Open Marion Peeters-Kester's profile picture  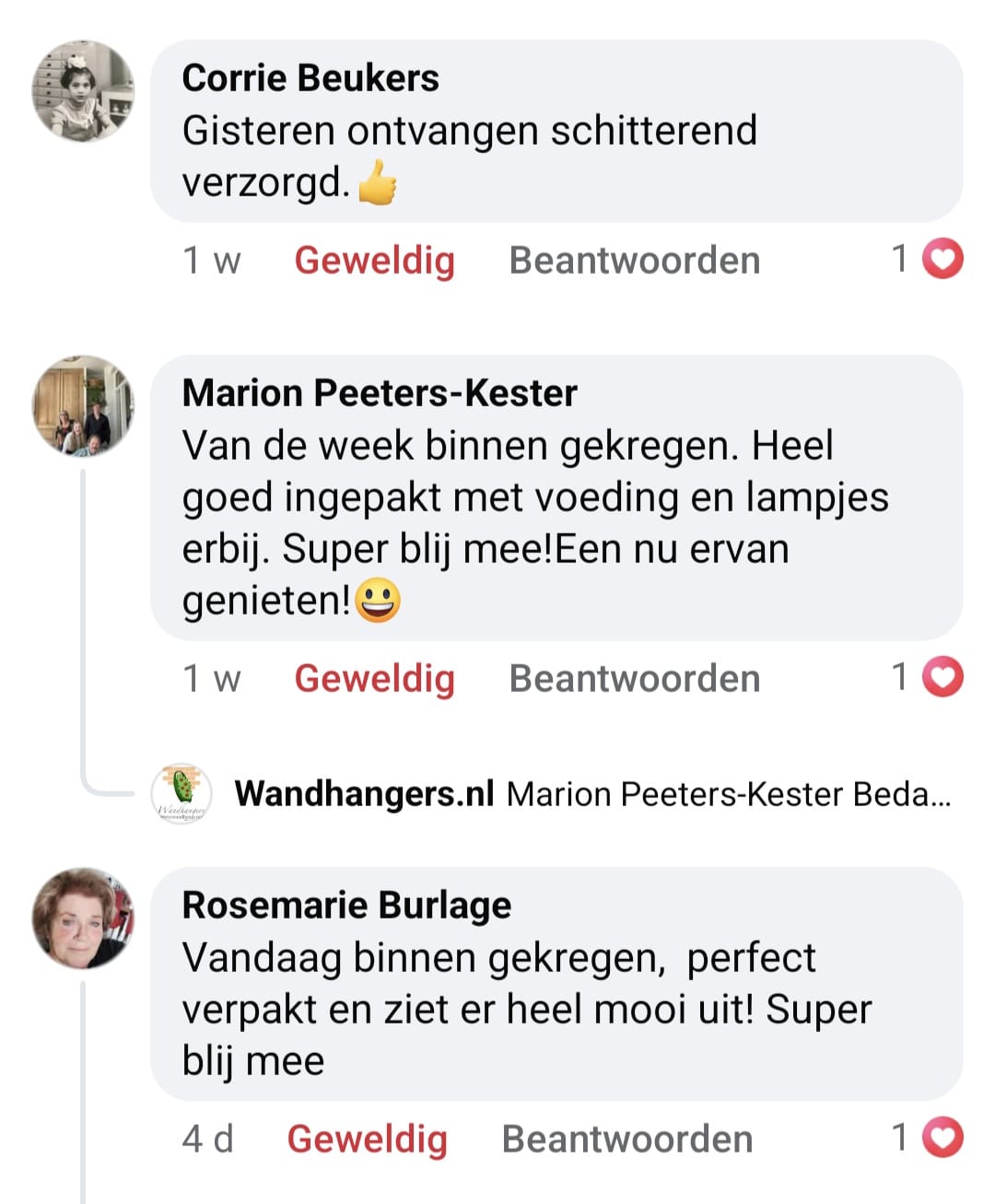(83, 406)
